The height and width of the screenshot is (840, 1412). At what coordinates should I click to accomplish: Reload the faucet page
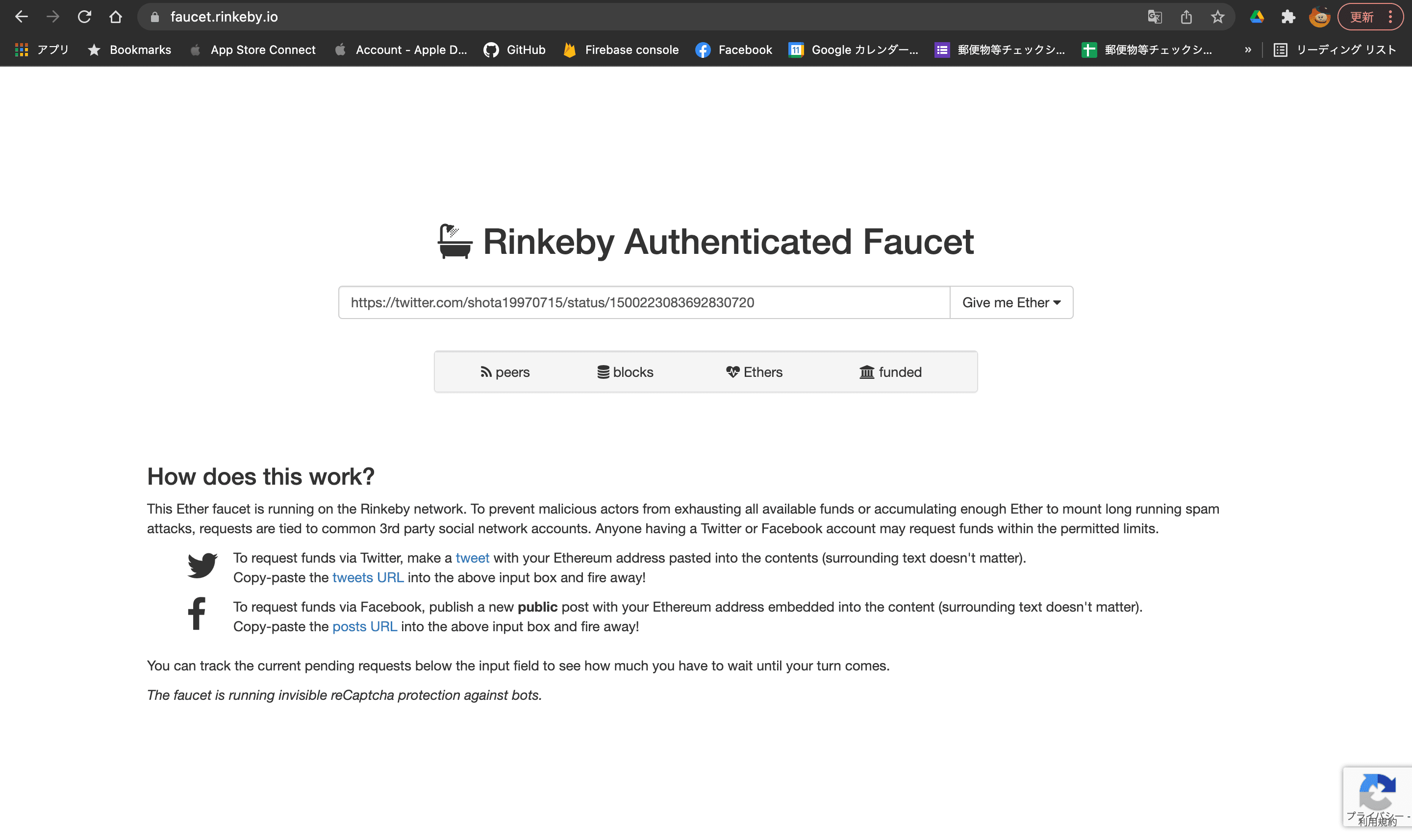(x=84, y=17)
